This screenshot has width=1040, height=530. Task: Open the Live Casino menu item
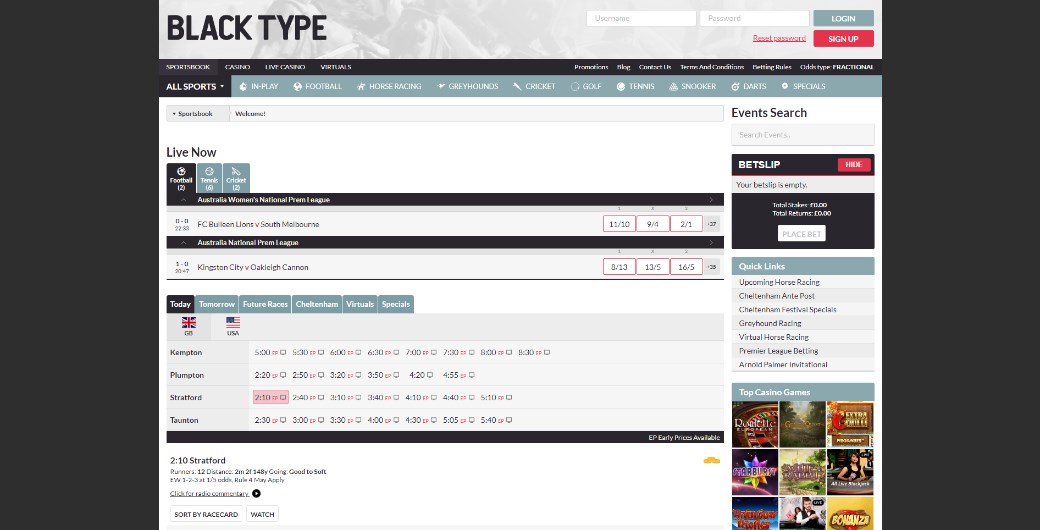285,67
